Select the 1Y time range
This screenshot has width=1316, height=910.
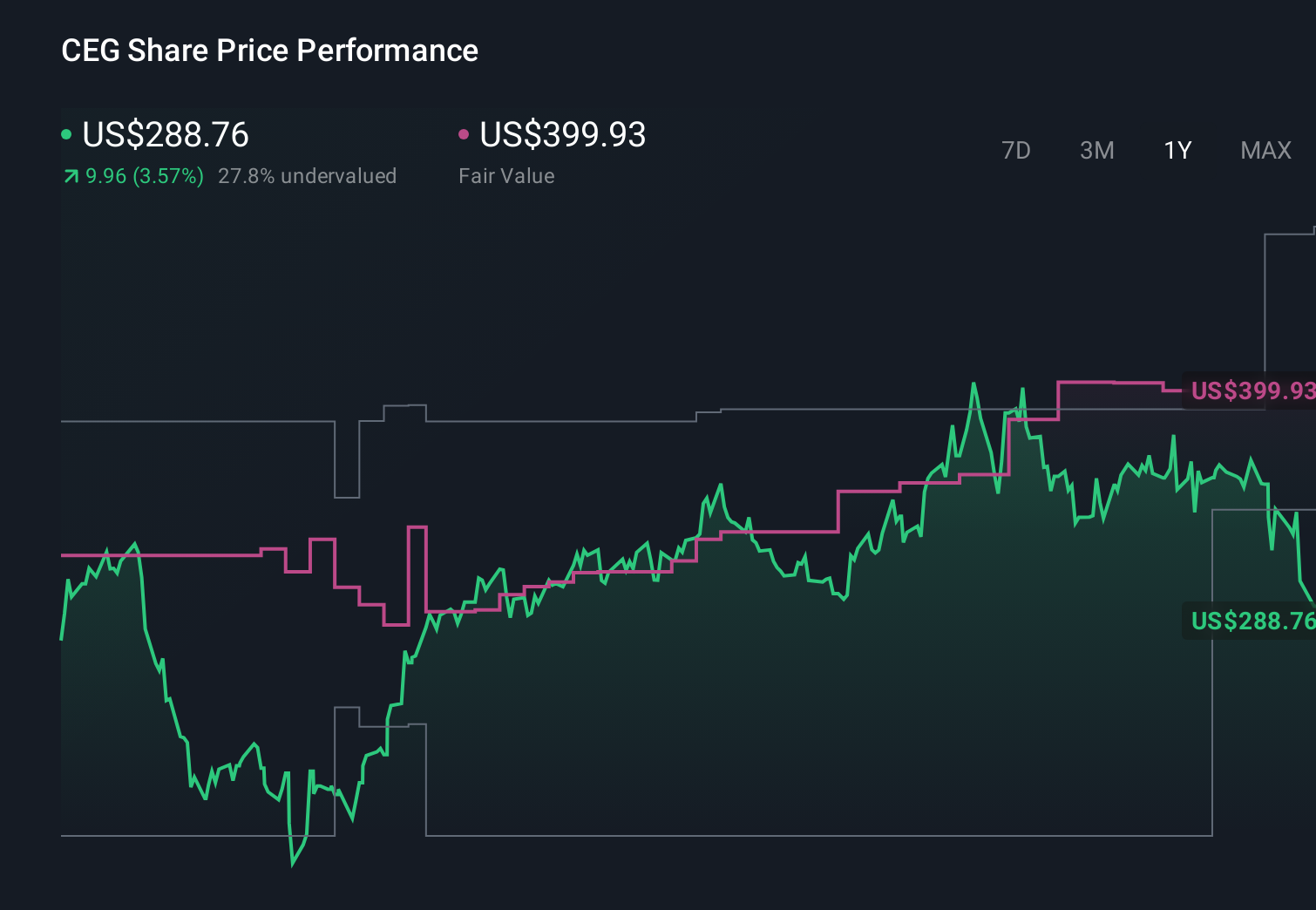click(1177, 150)
